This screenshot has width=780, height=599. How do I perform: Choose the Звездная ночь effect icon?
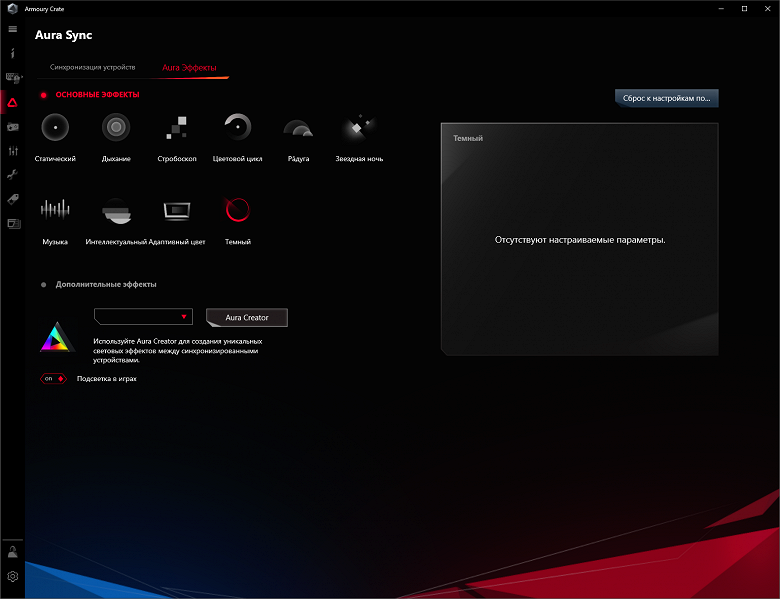(359, 127)
